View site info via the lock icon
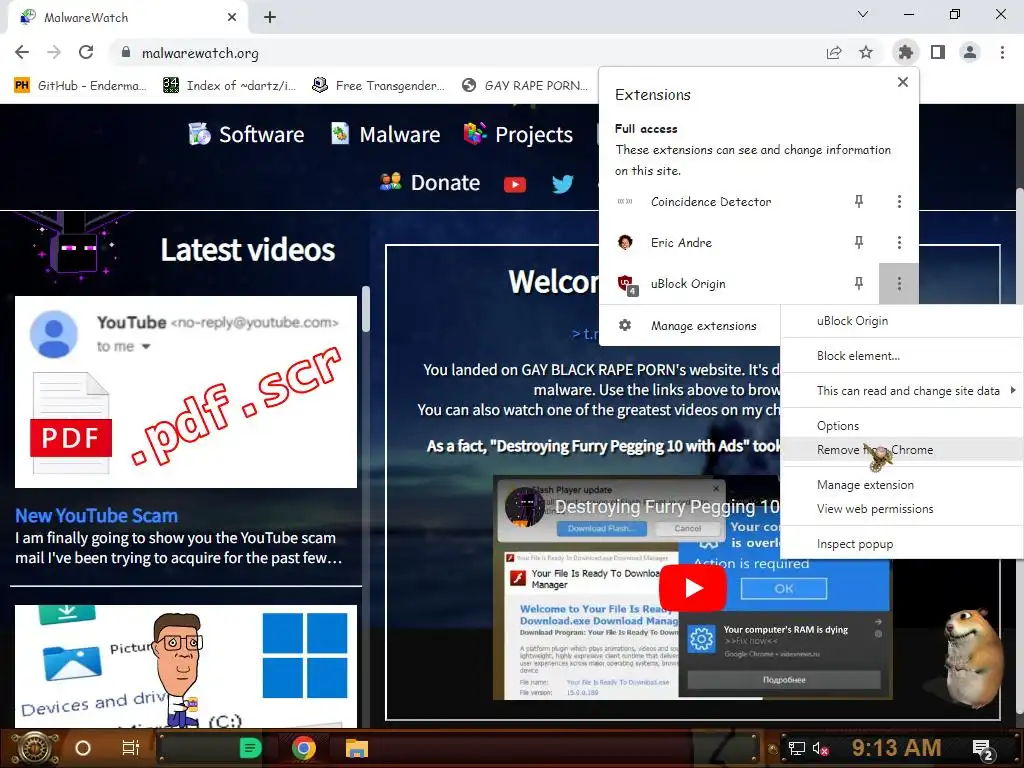Image resolution: width=1024 pixels, height=768 pixels. [126, 52]
